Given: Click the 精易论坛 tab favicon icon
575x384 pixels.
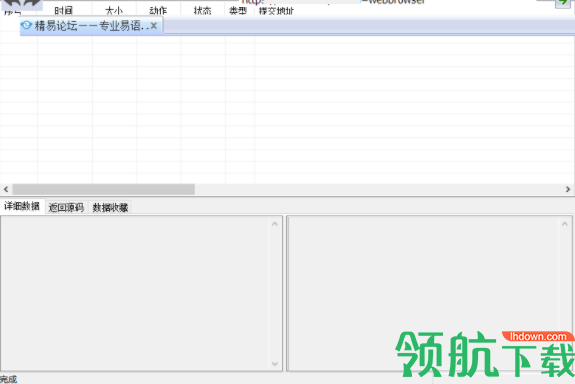Looking at the screenshot, I should [x=26, y=25].
